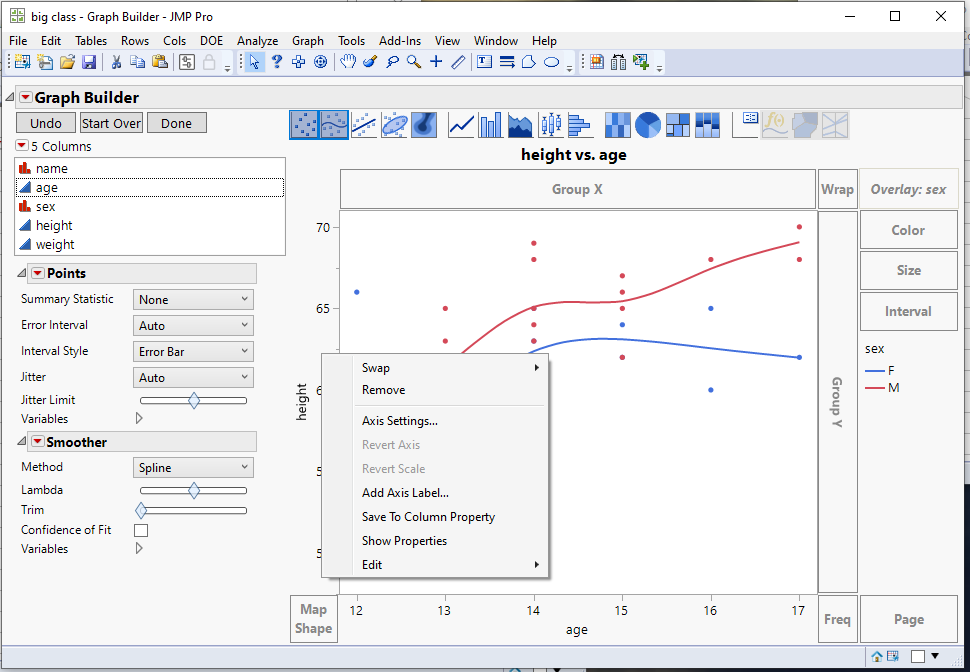This screenshot has width=970, height=672.
Task: Collapse the Graph Builder panel triangle
Action: (8, 97)
